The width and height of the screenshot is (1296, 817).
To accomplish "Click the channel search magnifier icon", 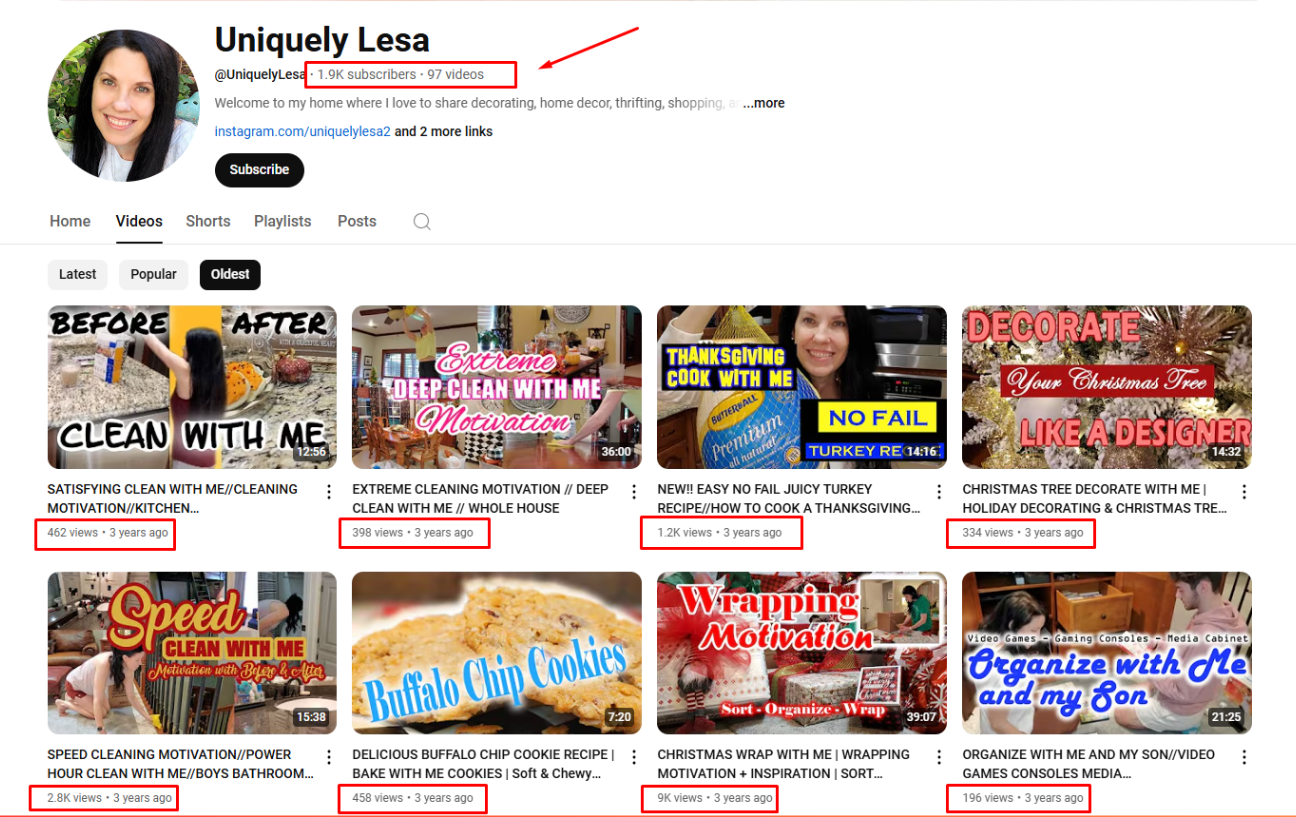I will point(422,221).
